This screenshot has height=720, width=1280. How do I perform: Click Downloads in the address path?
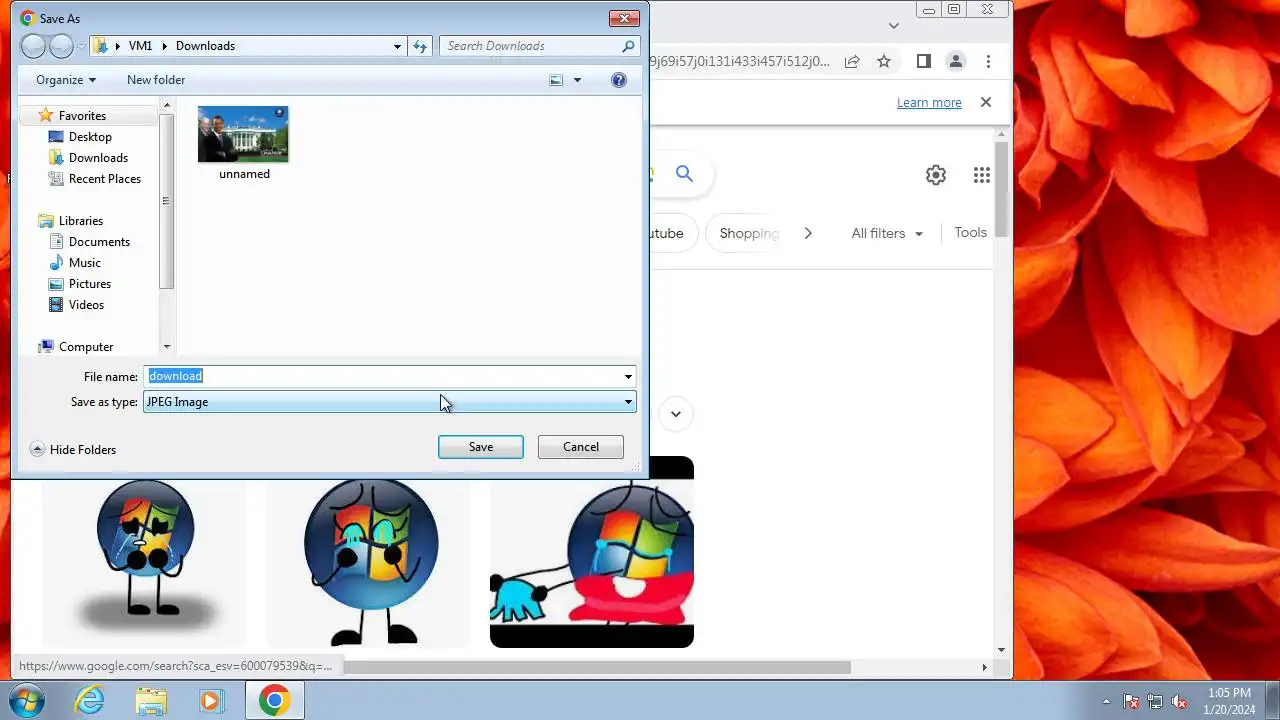(x=205, y=46)
